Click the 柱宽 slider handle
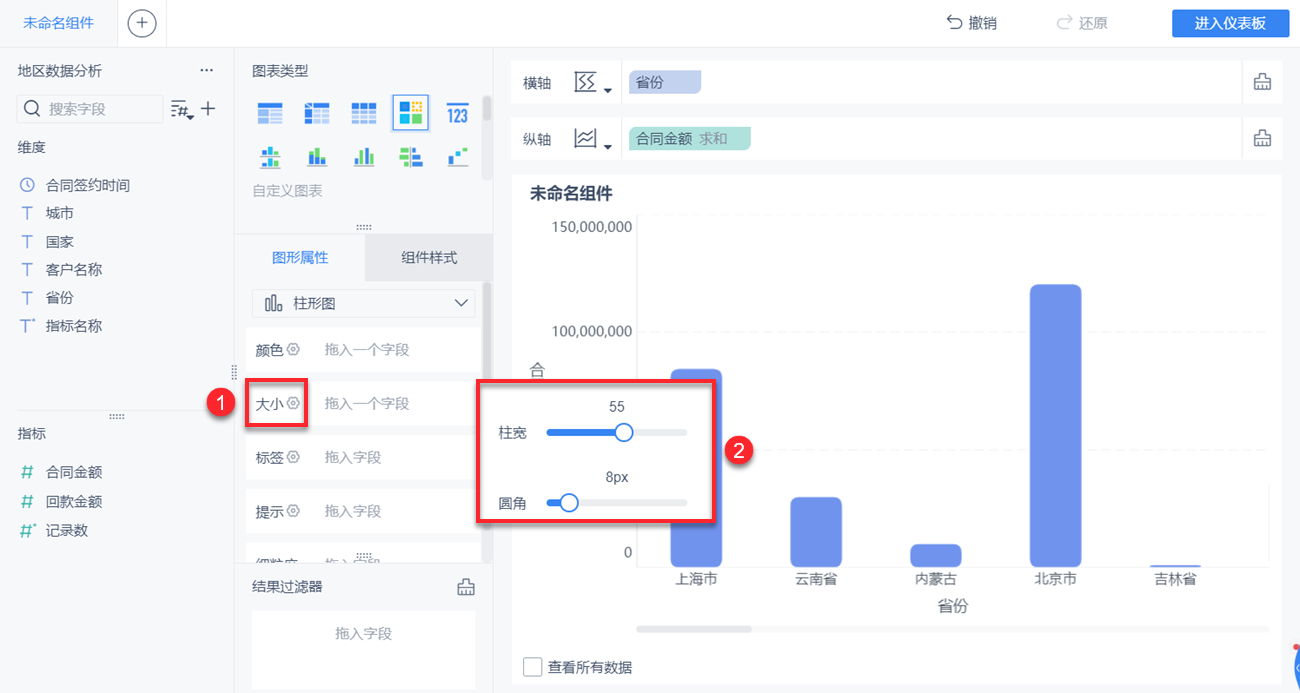The image size is (1300, 693). [624, 432]
